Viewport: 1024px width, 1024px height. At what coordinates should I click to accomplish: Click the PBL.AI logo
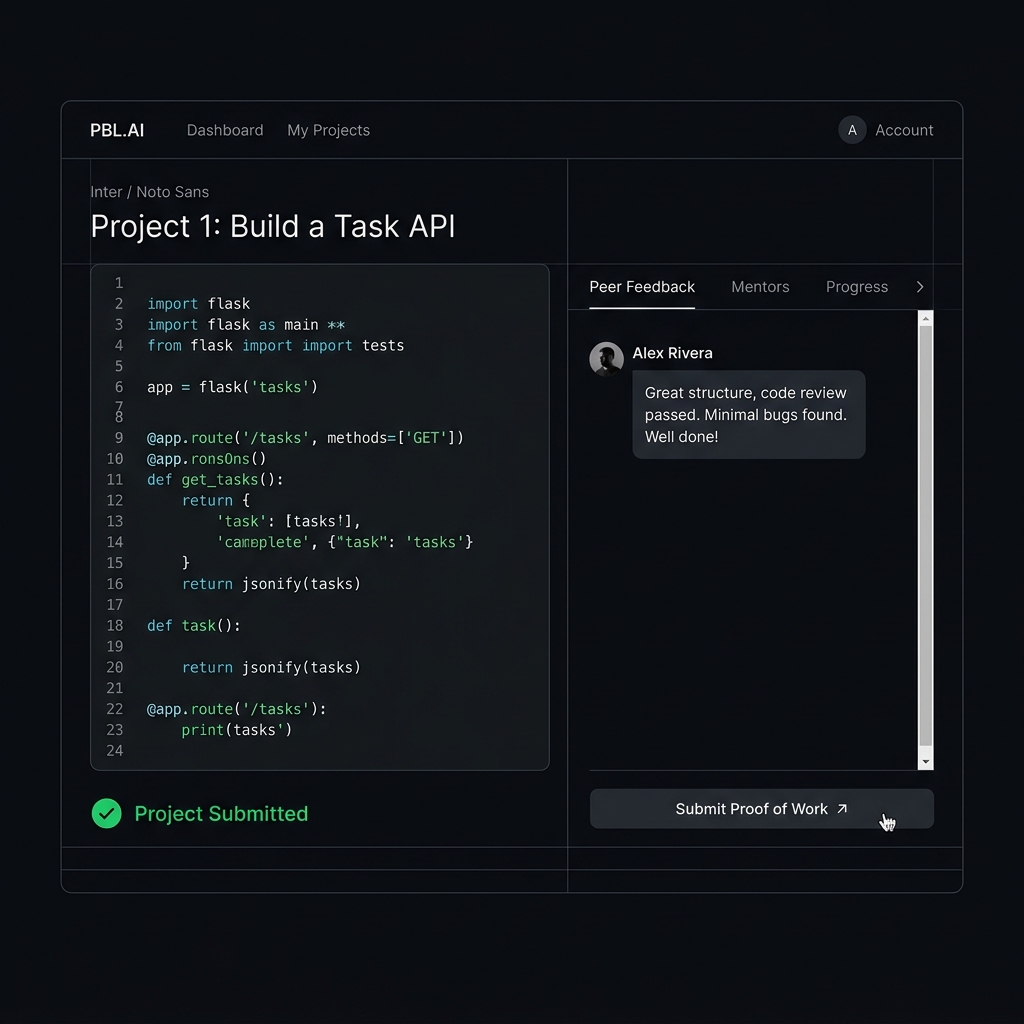(117, 130)
